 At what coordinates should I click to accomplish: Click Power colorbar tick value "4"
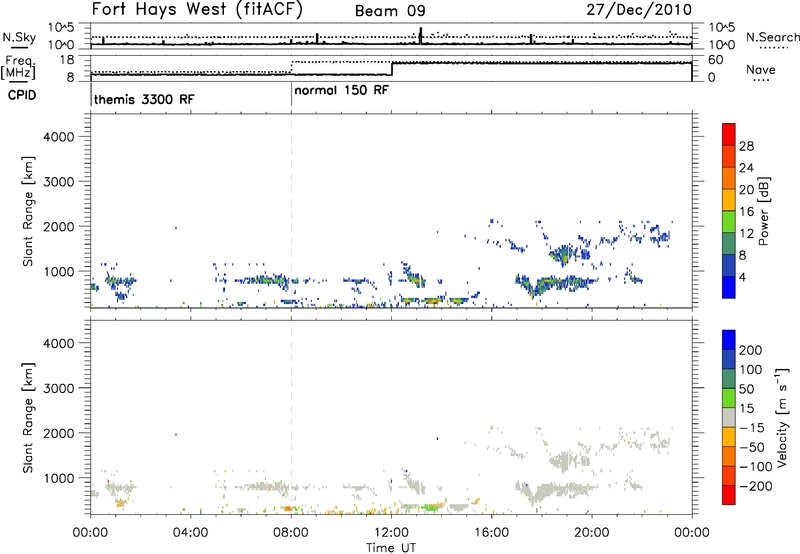(742, 277)
